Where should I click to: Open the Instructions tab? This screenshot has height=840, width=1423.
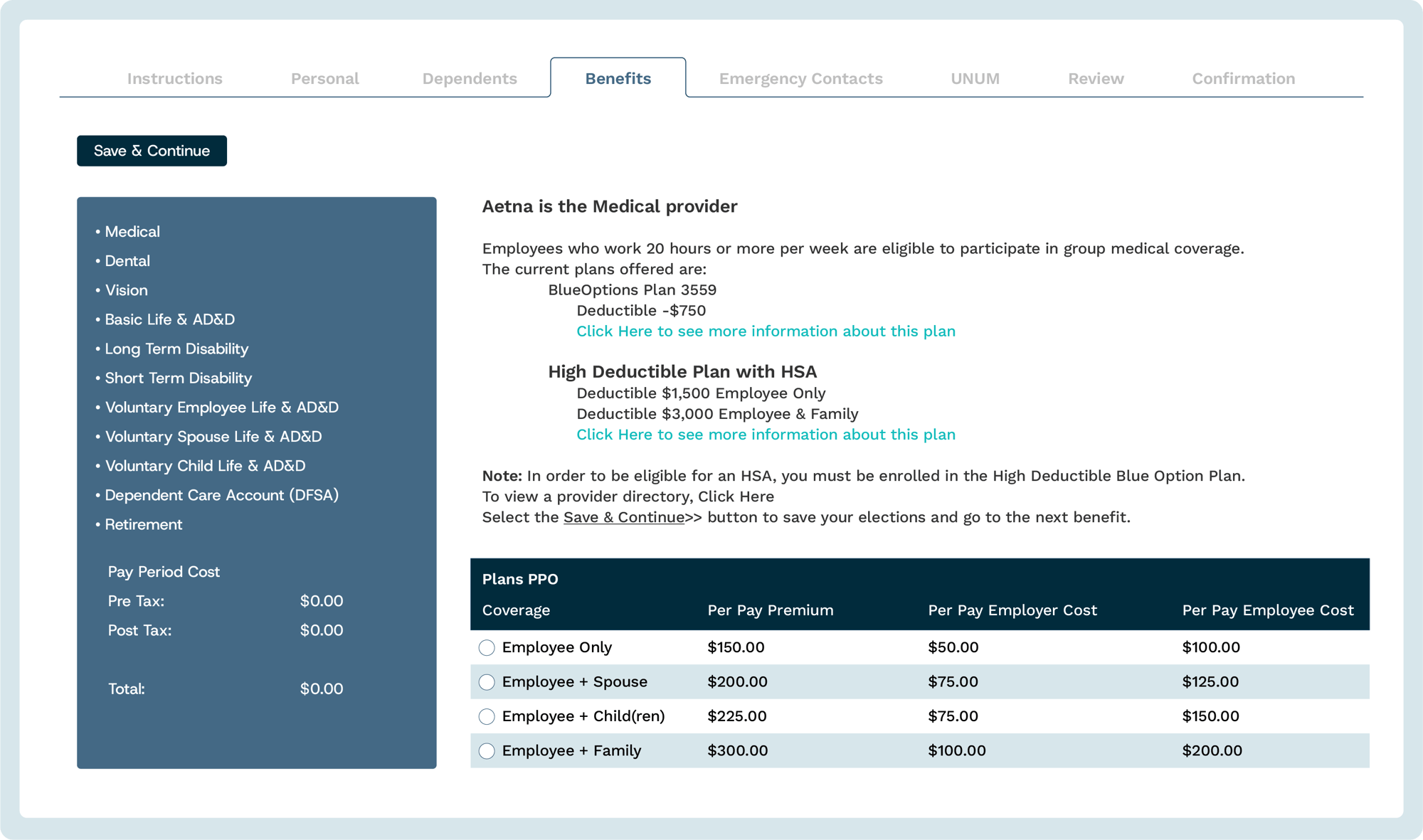(x=175, y=78)
